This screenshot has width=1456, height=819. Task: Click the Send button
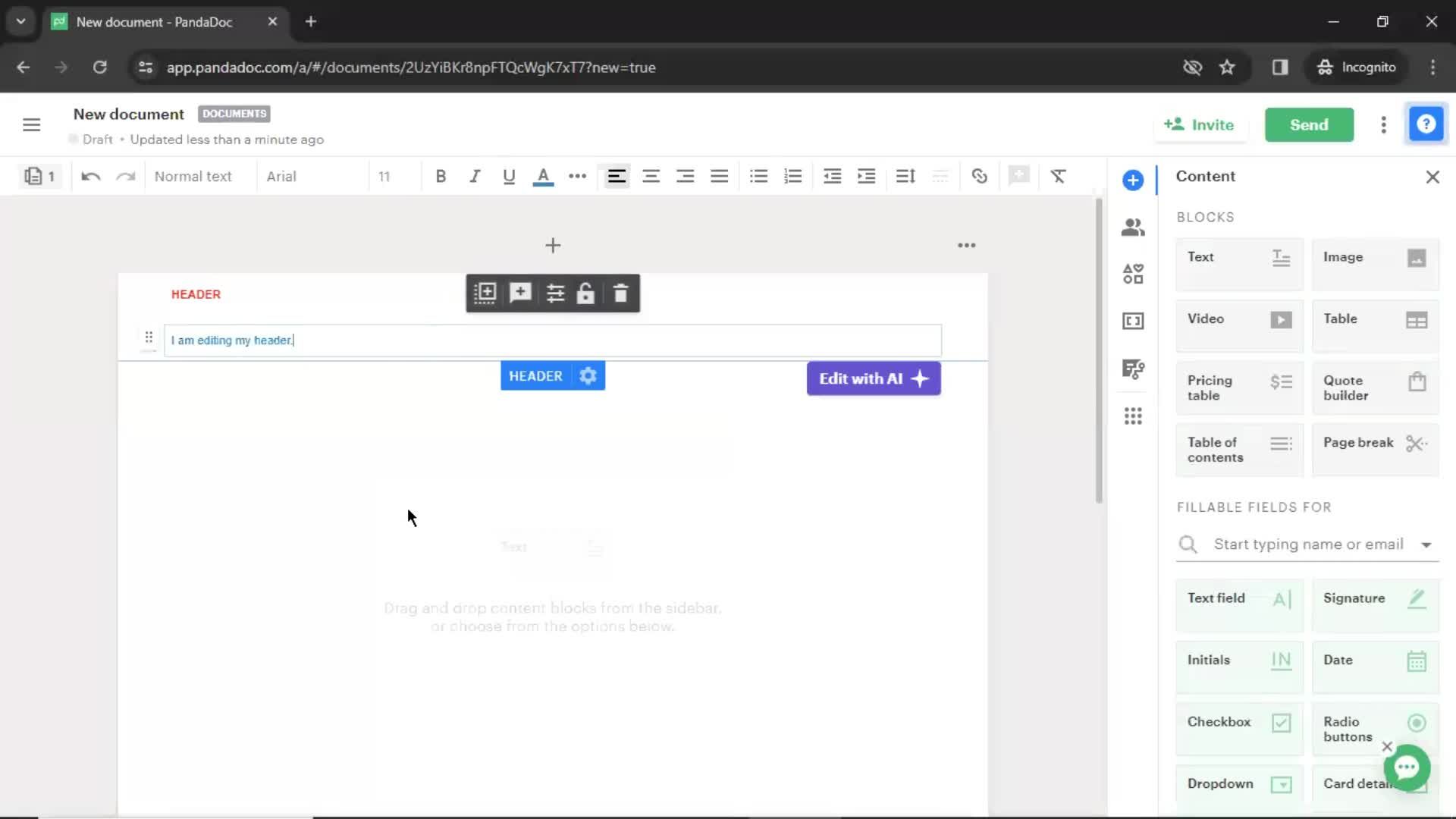(1308, 124)
